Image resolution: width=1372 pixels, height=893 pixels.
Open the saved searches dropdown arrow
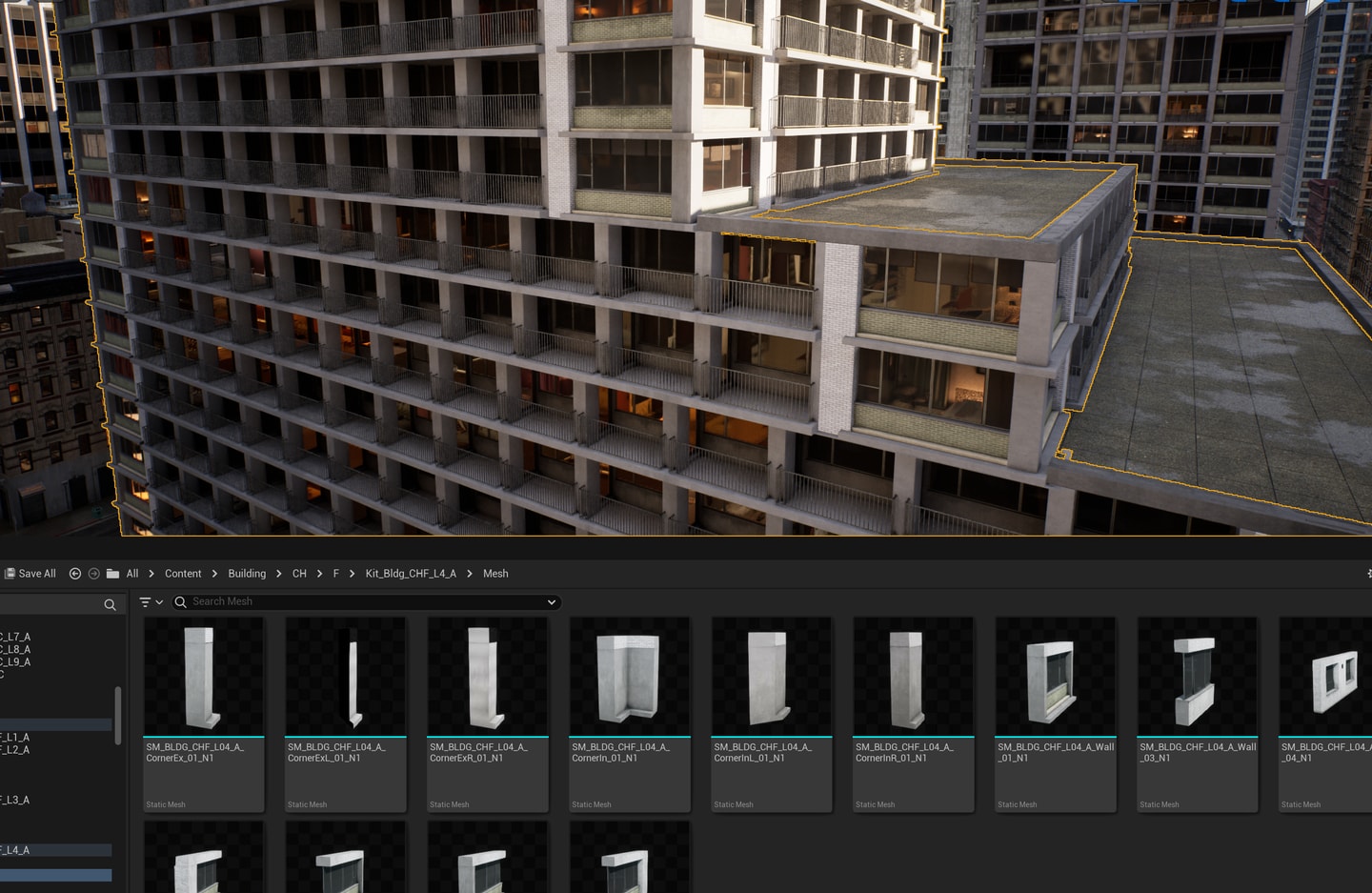551,602
